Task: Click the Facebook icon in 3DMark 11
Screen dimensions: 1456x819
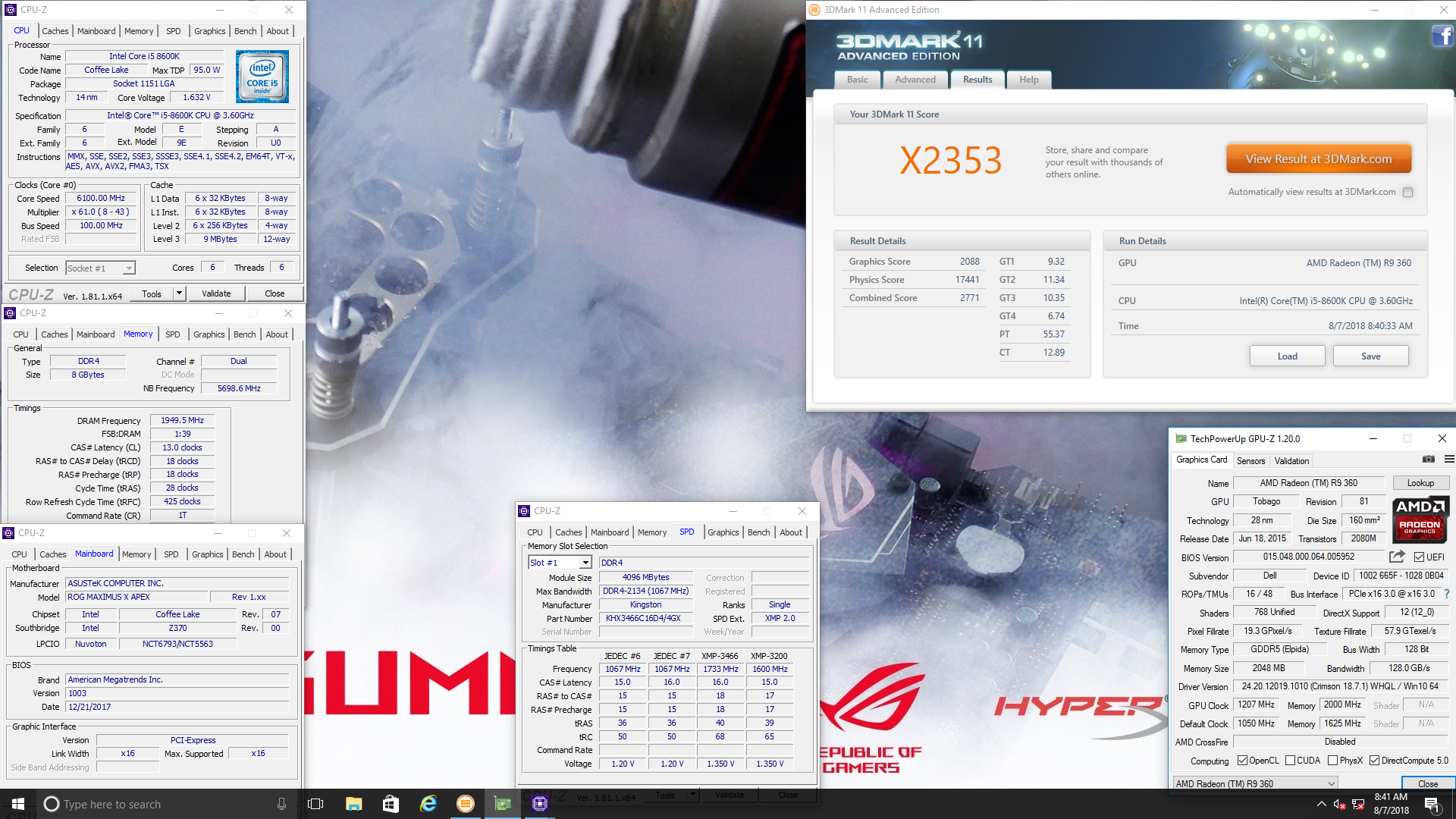Action: click(1442, 36)
